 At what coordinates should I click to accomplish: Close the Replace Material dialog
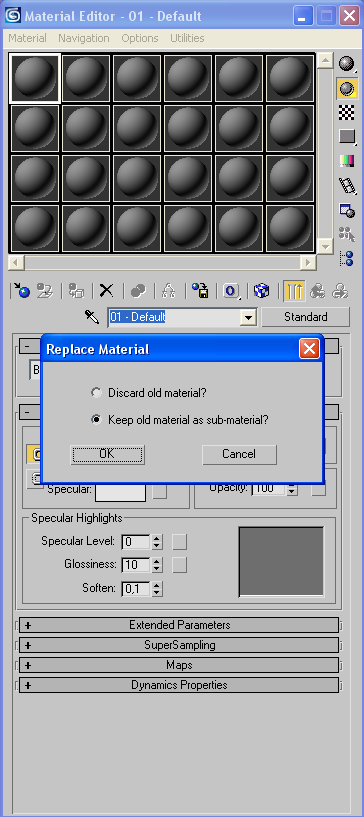click(x=309, y=349)
